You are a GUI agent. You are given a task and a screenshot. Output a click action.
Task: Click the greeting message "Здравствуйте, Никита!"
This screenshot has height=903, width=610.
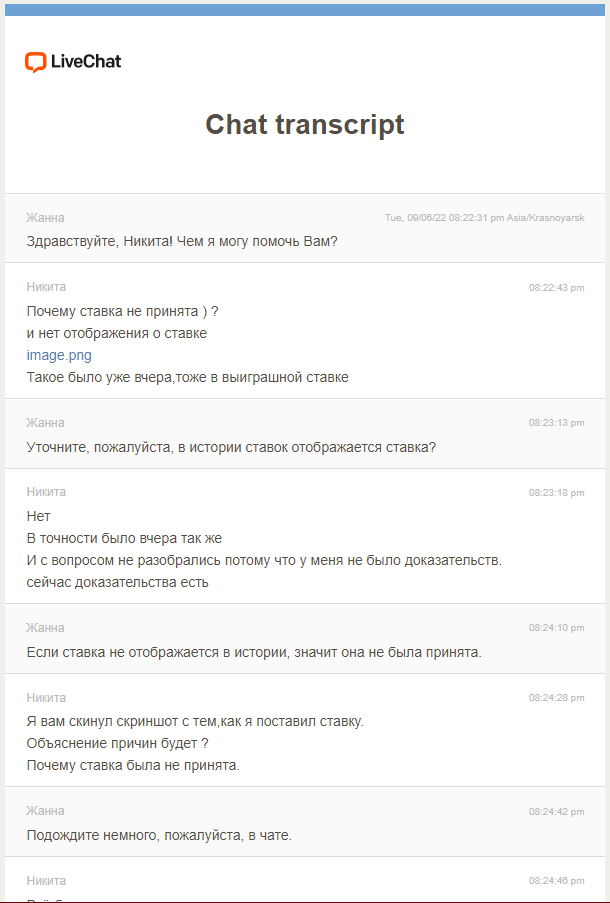pyautogui.click(x=182, y=241)
